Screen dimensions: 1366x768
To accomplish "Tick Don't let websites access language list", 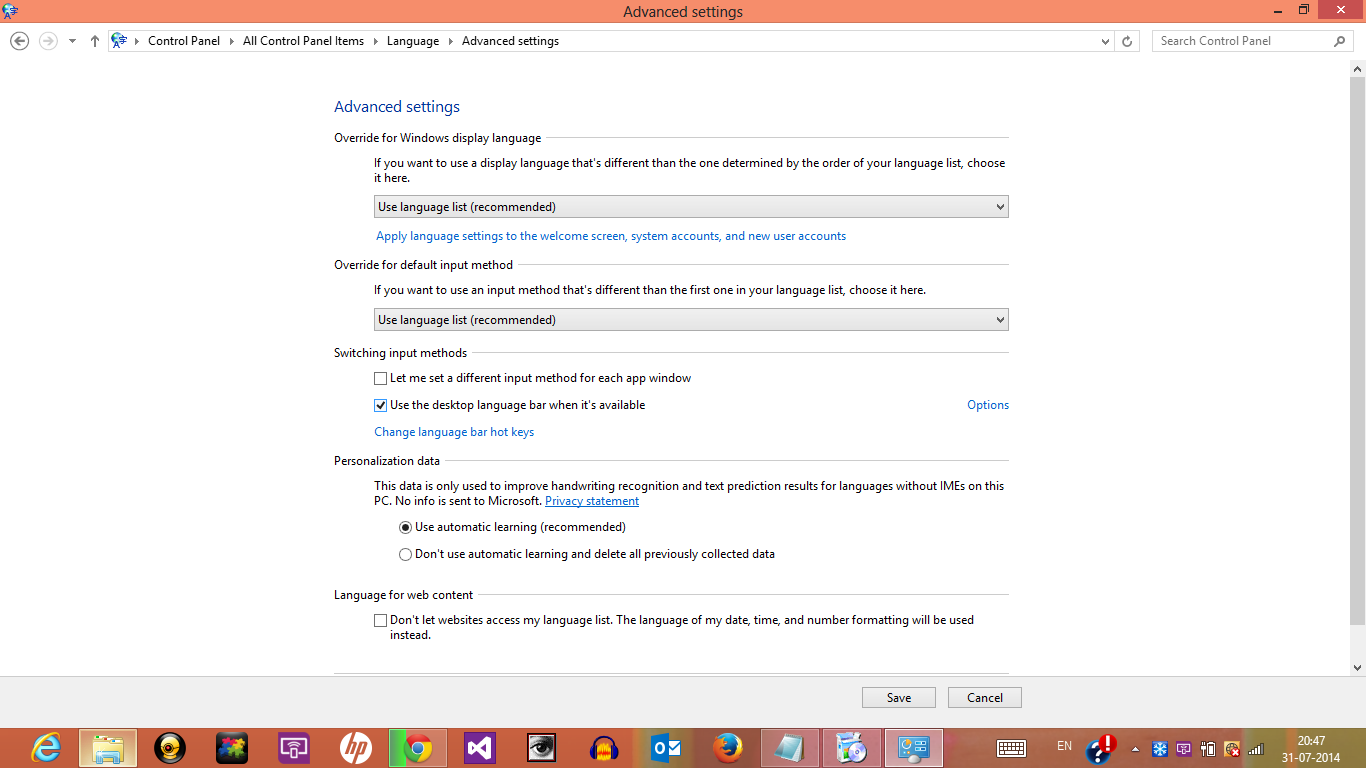I will pyautogui.click(x=380, y=620).
